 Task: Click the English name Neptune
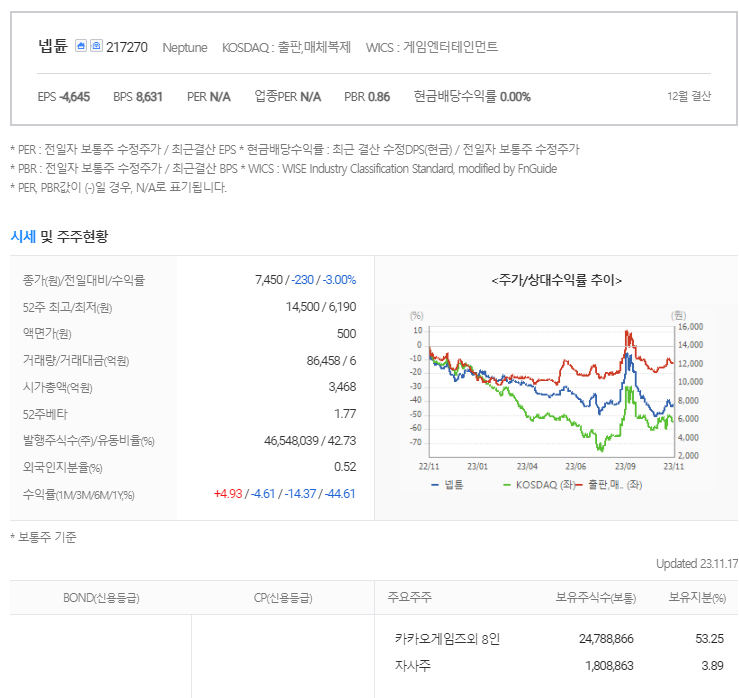click(x=185, y=48)
